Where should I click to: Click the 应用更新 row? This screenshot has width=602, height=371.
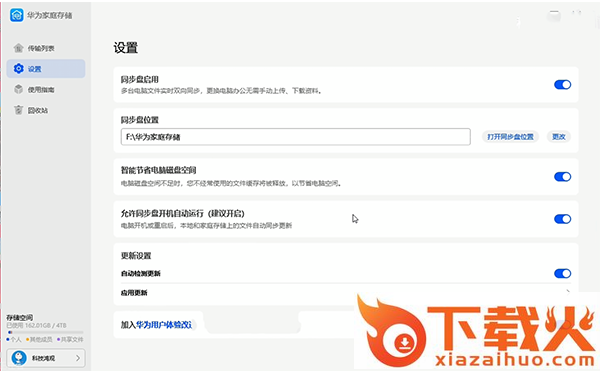(346, 293)
